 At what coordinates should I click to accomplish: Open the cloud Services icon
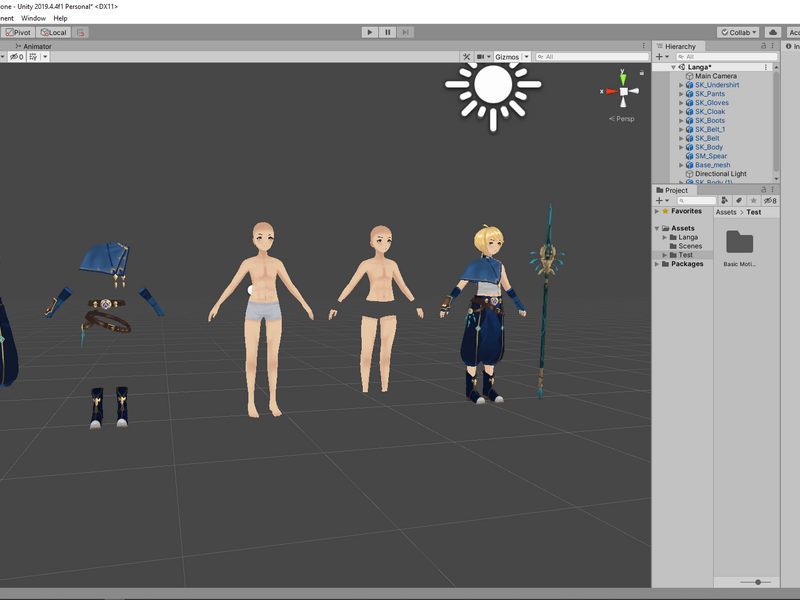tap(773, 32)
